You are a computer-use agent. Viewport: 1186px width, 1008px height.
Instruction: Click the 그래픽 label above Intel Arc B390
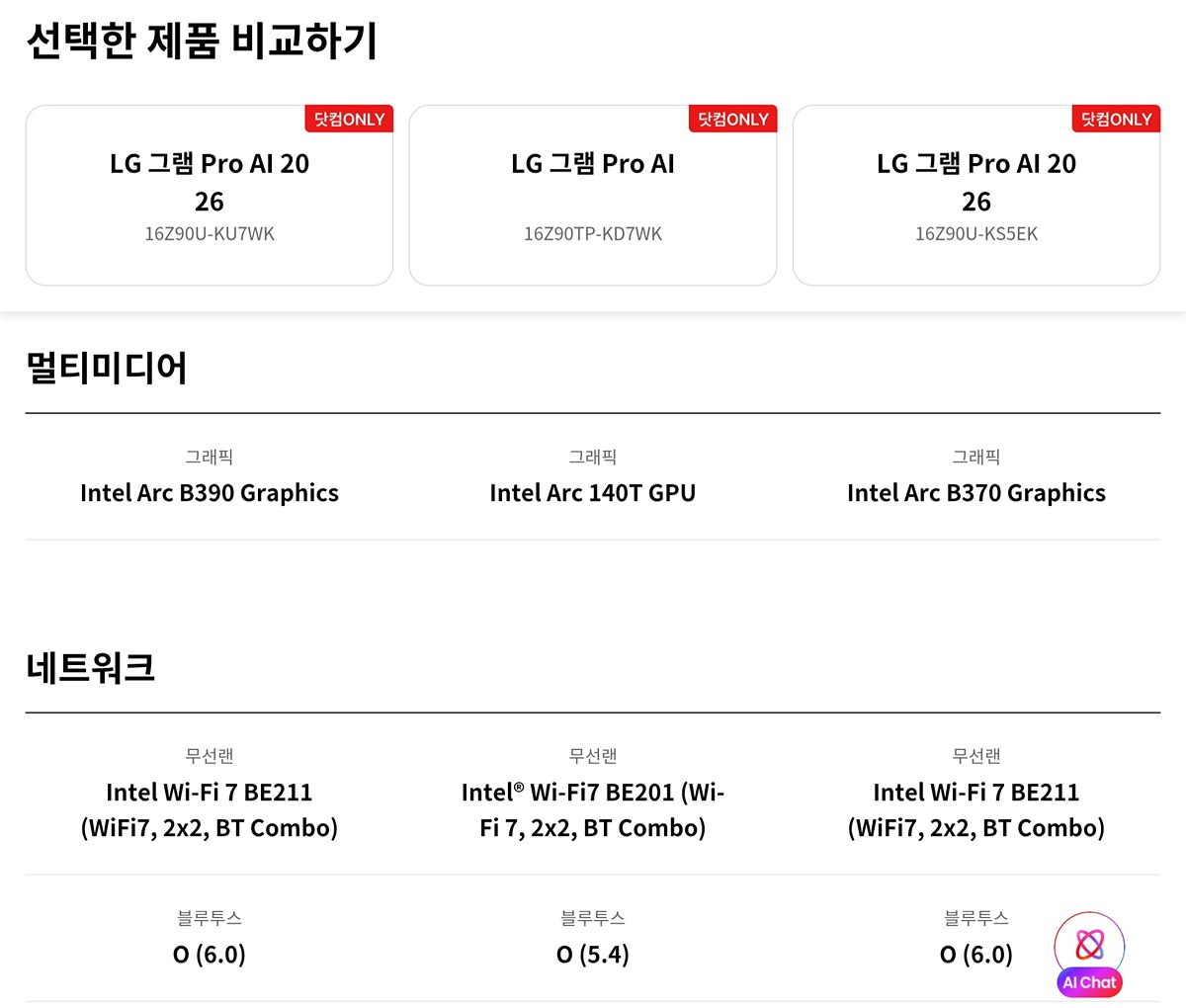(x=210, y=457)
